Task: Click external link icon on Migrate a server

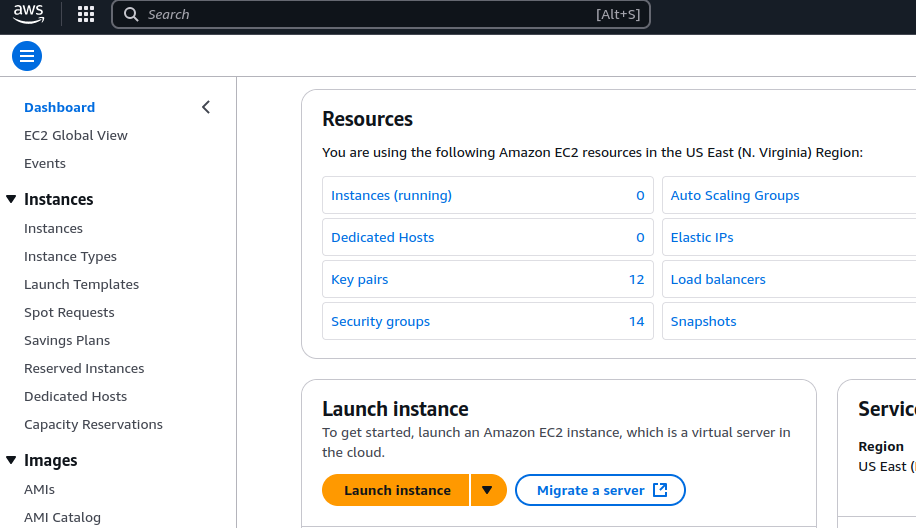Action: coord(660,490)
